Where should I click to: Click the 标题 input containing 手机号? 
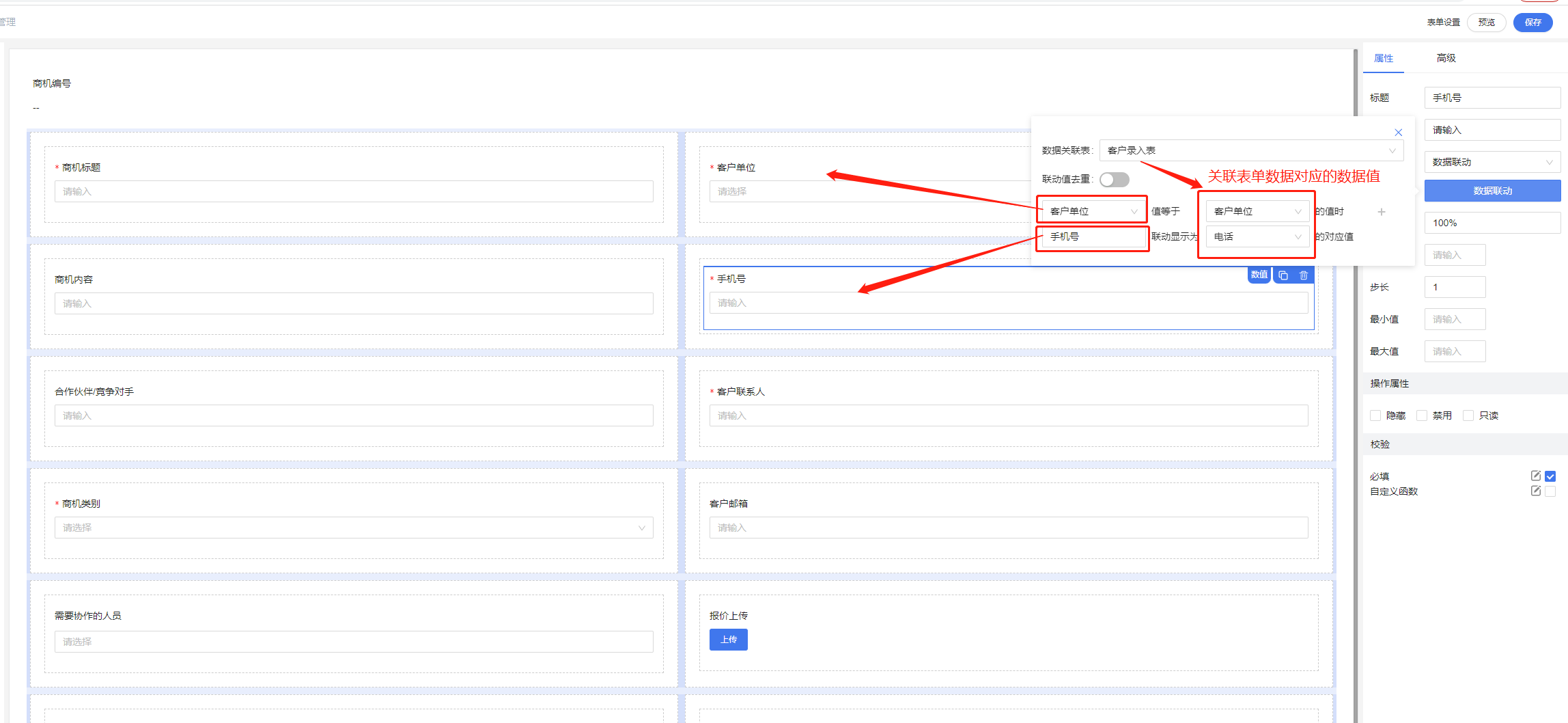(1492, 98)
